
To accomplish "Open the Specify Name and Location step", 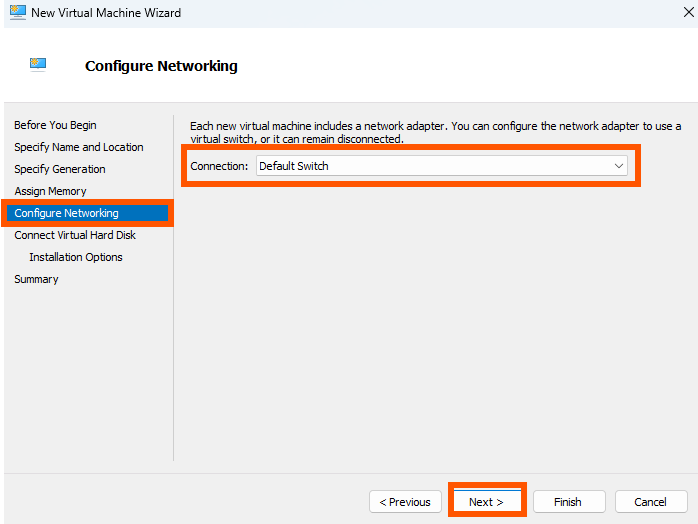I will point(79,147).
